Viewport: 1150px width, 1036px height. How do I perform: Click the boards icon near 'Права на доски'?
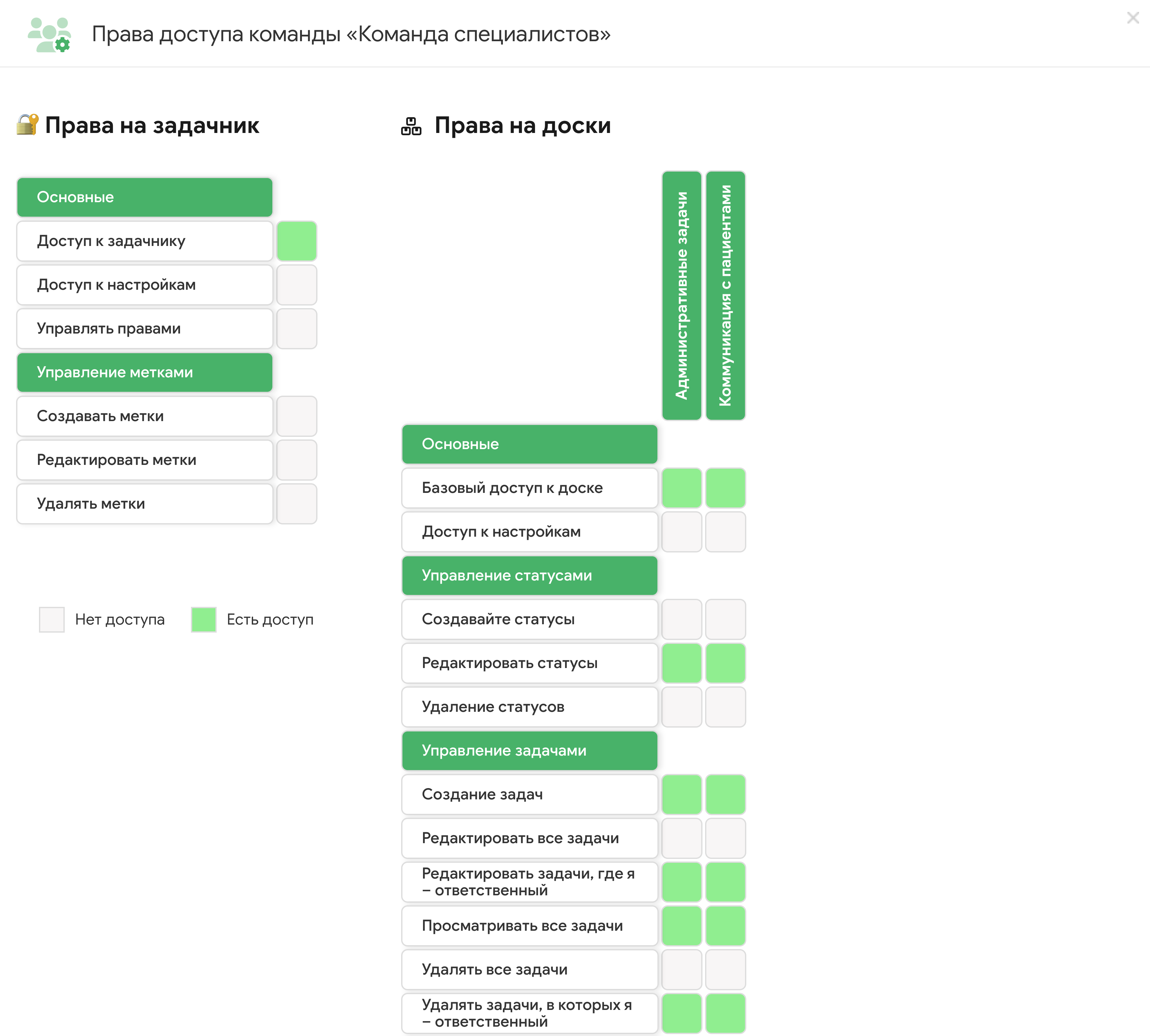[x=411, y=126]
